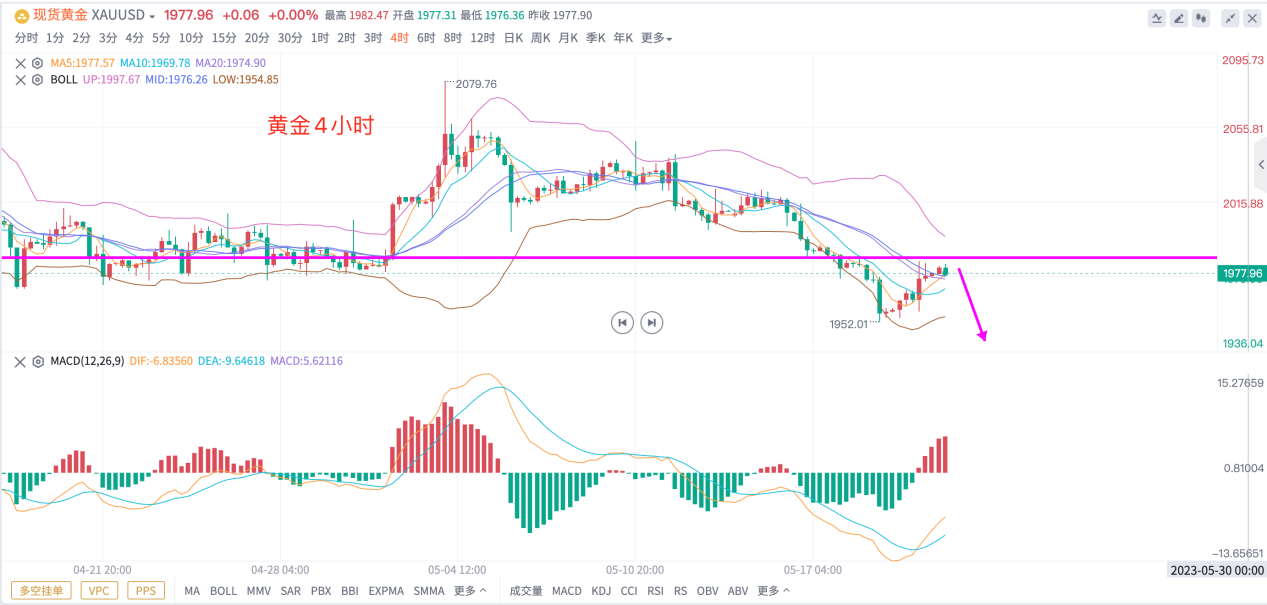1267x605 pixels.
Task: Expand 更多 main indicators list
Action: pyautogui.click(x=469, y=591)
